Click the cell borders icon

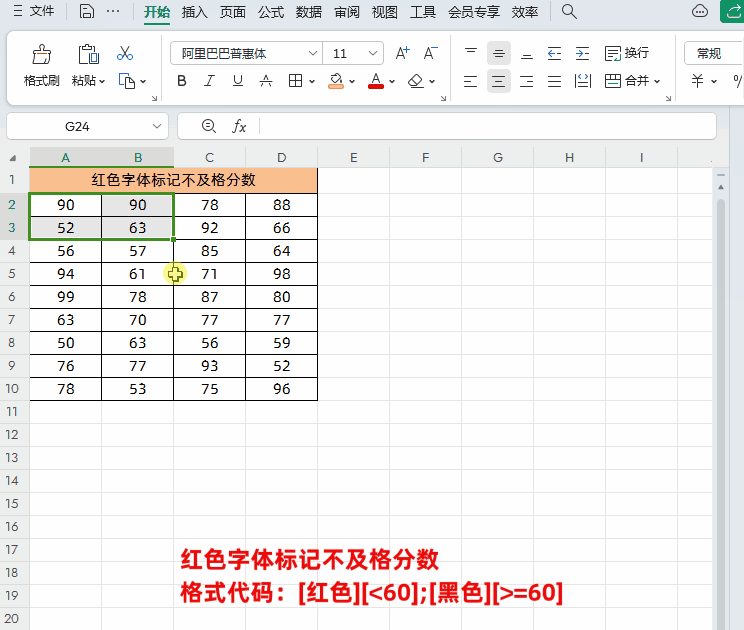[295, 81]
